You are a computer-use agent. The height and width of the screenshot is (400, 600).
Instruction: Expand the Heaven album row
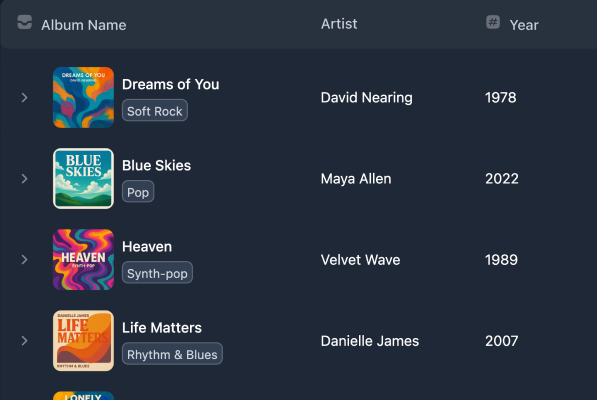(25, 260)
